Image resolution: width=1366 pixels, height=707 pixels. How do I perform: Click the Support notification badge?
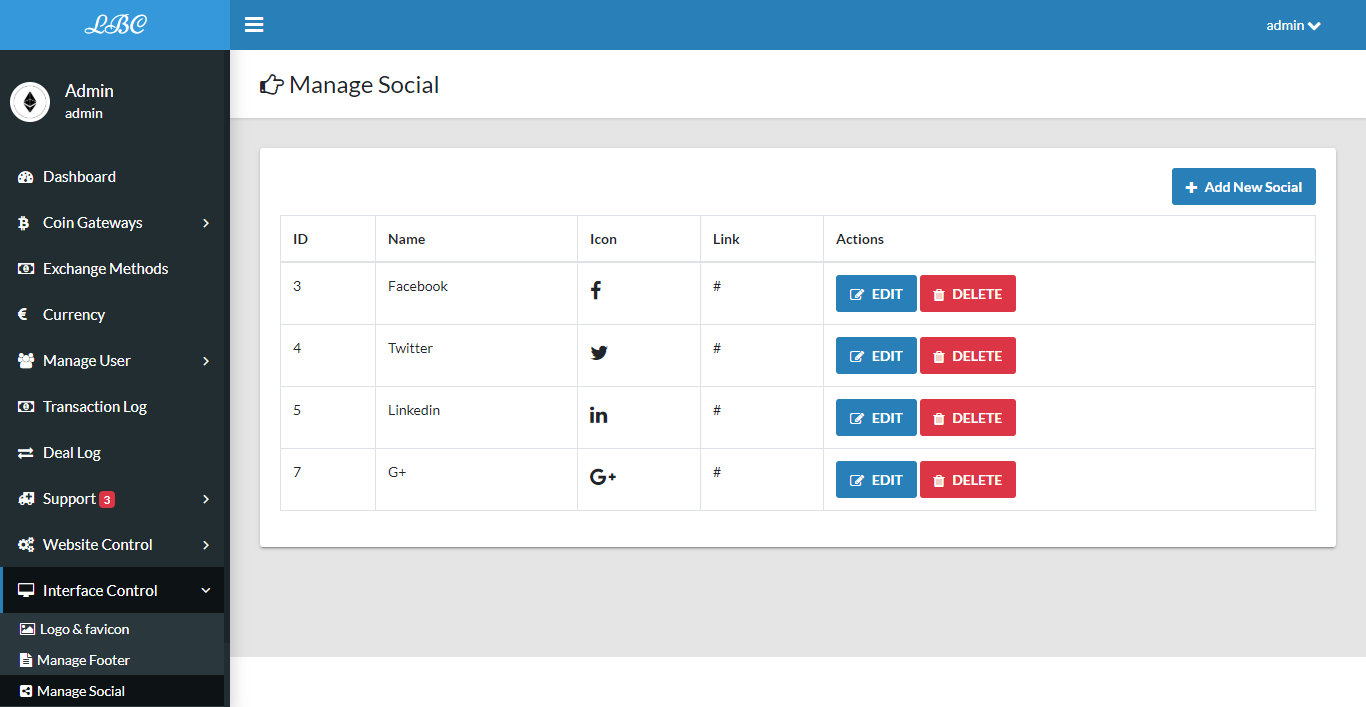(x=107, y=500)
